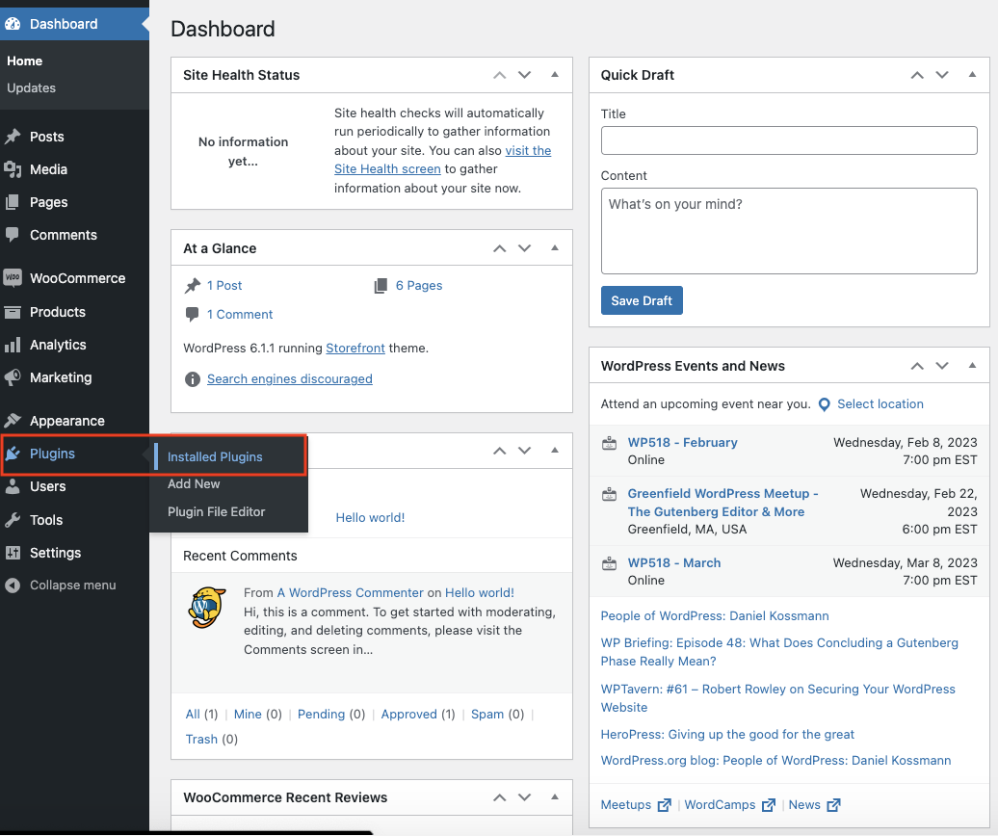Image resolution: width=998 pixels, height=836 pixels.
Task: Click the News external link icon
Action: pos(834,805)
